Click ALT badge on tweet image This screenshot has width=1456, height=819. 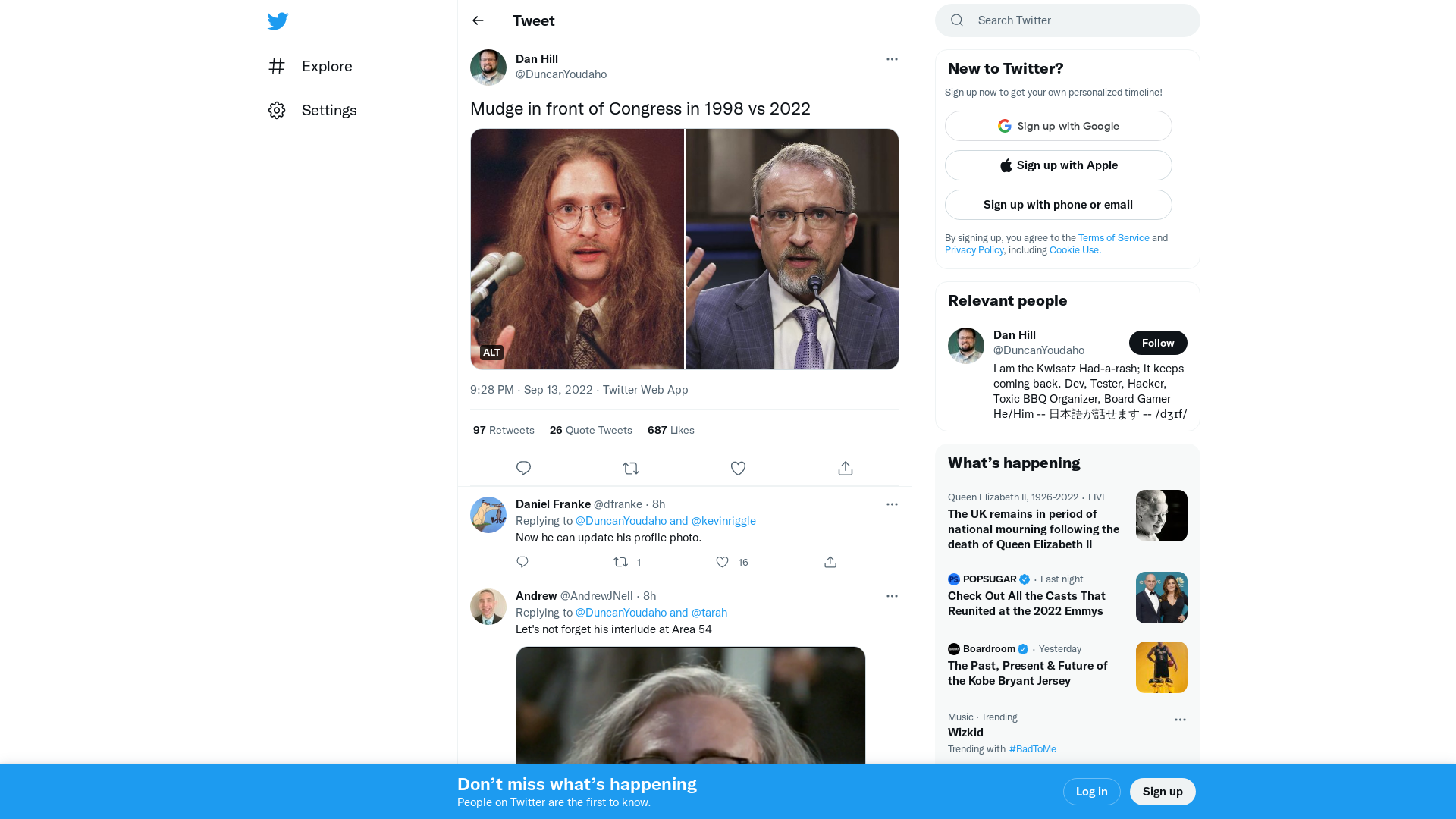point(491,353)
